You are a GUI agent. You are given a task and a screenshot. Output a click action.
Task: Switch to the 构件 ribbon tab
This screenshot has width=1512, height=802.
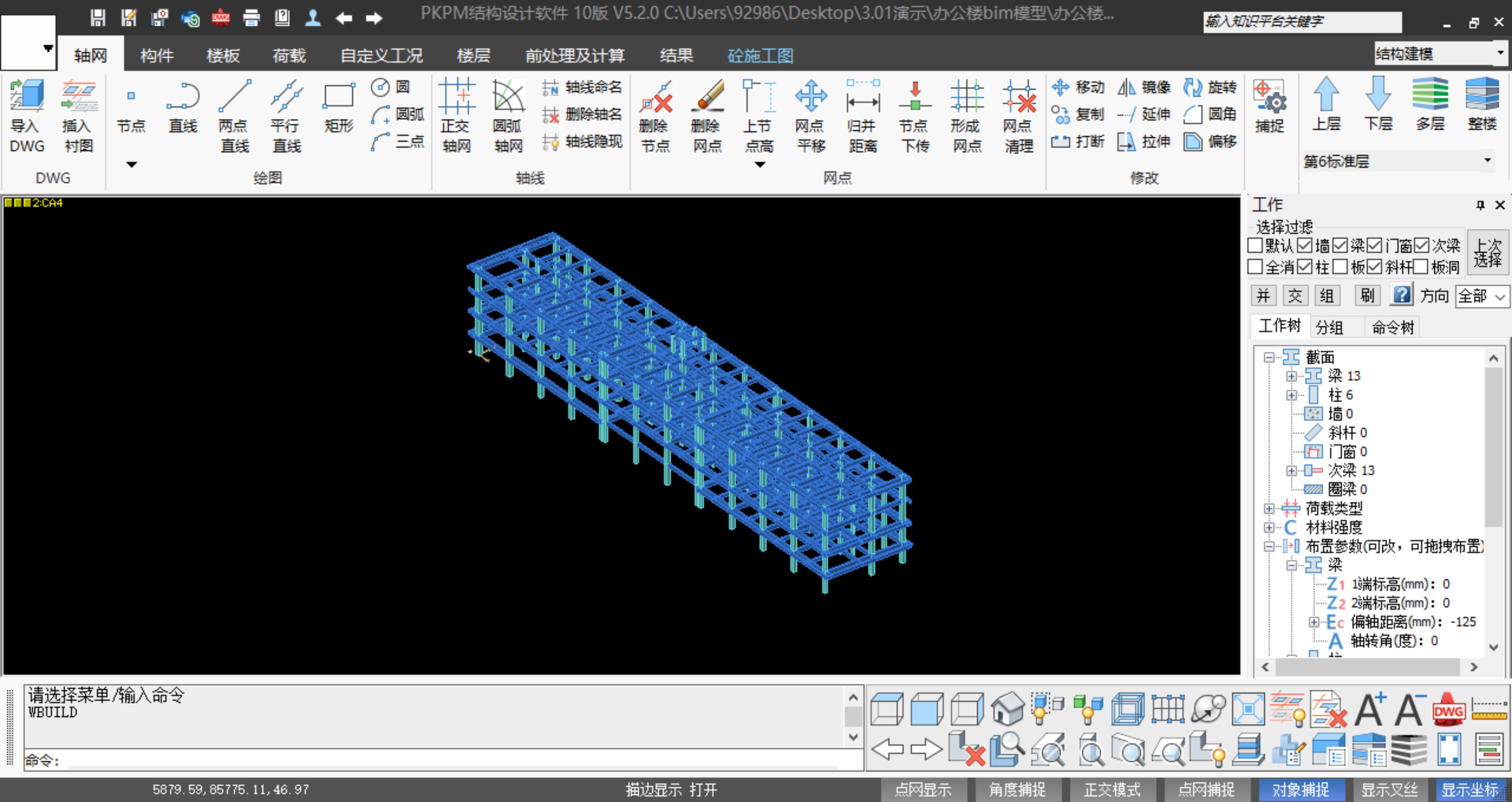tap(157, 55)
